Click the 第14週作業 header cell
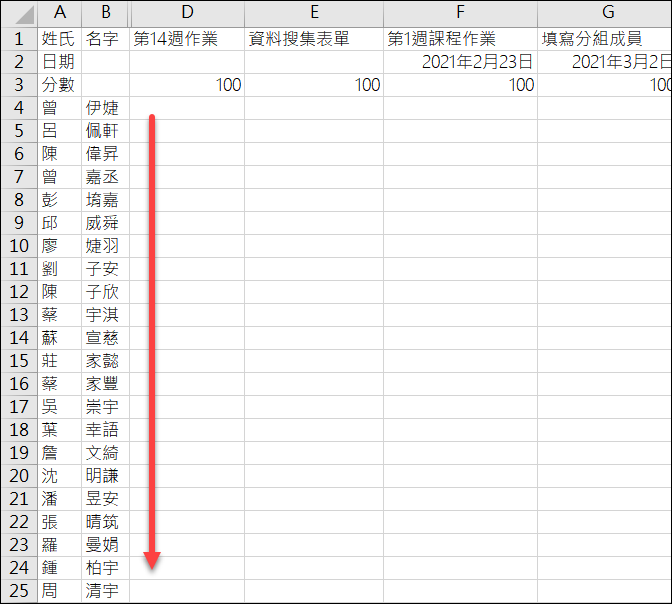The width and height of the screenshot is (672, 604). 187,39
